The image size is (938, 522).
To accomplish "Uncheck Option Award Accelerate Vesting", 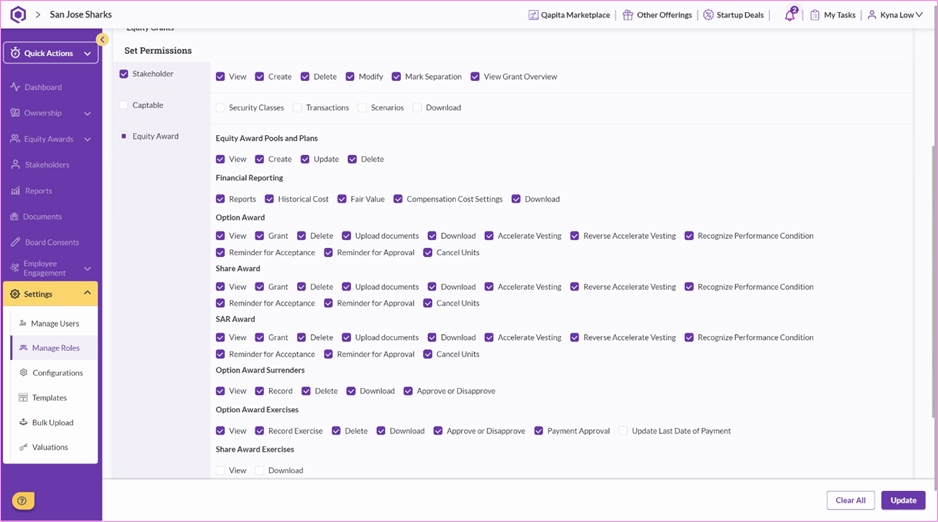I will click(x=489, y=236).
